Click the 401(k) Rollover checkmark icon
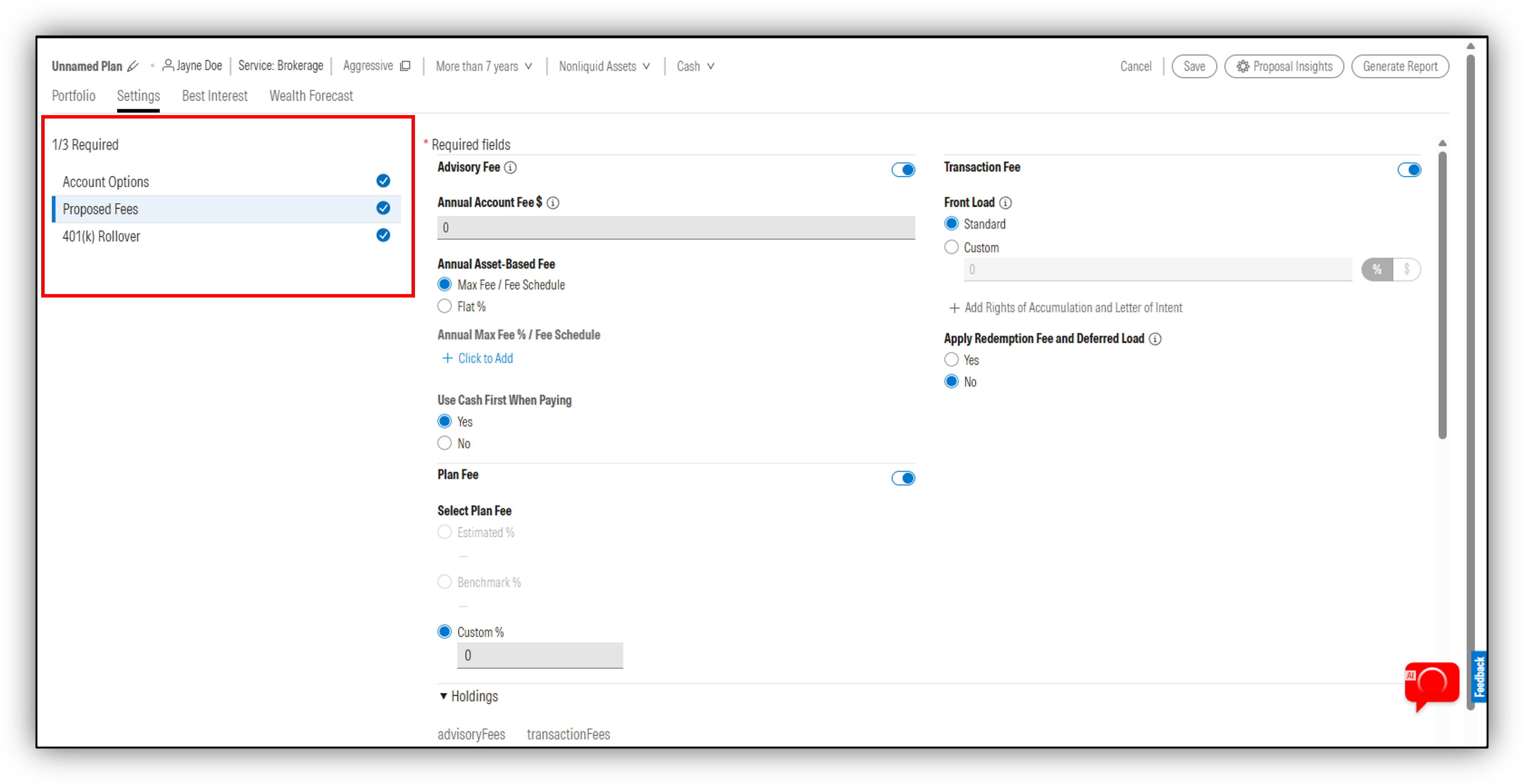This screenshot has width=1524, height=784. 383,236
